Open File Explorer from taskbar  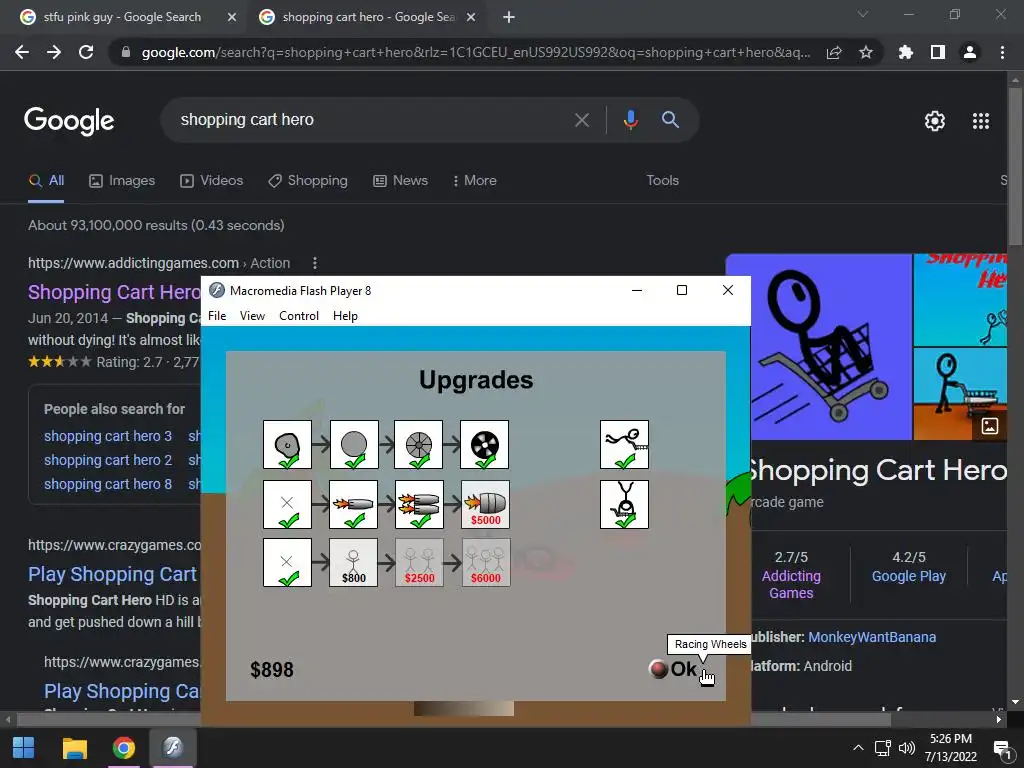(x=74, y=748)
